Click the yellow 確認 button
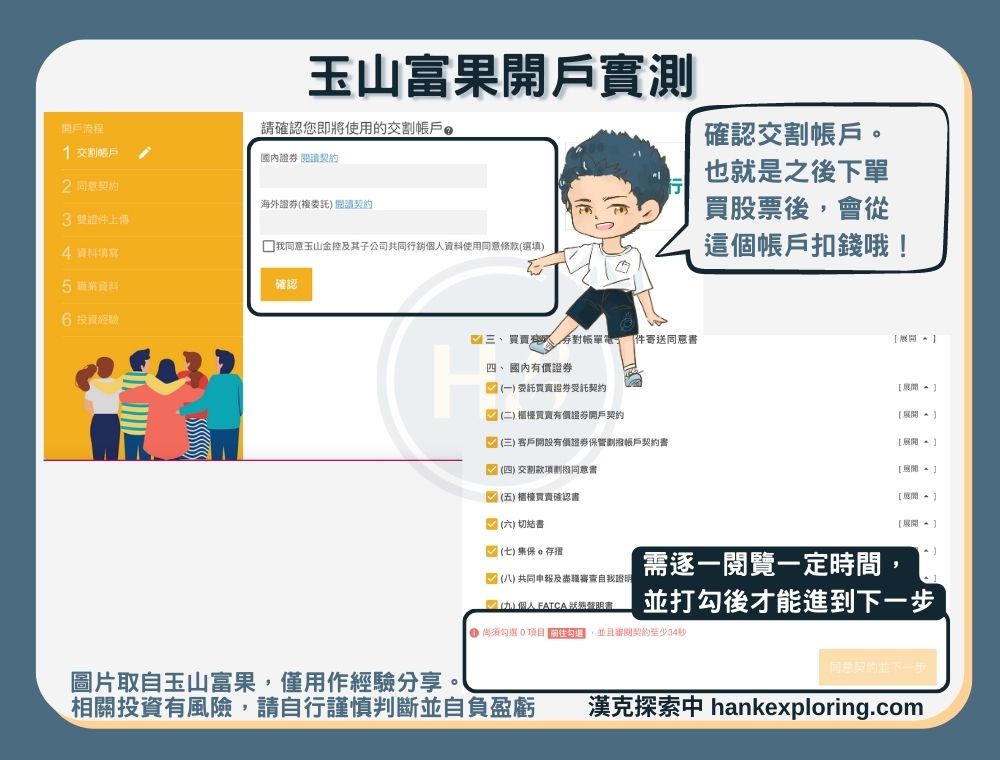1000x760 pixels. pyautogui.click(x=286, y=284)
